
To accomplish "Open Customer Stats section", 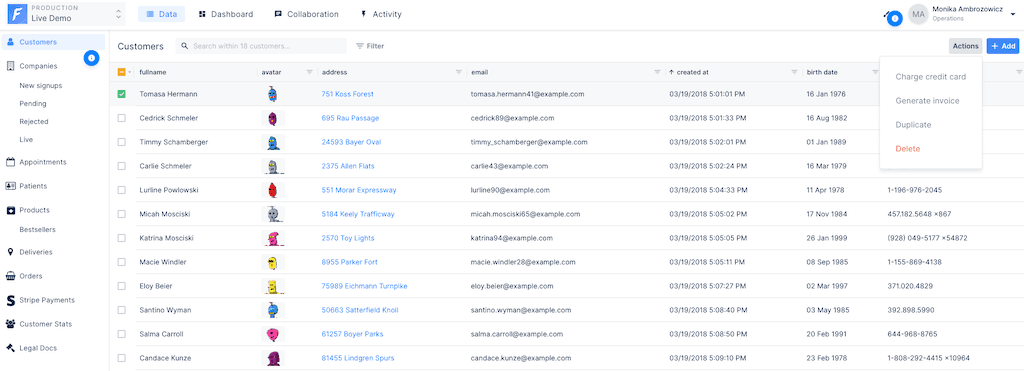I will point(46,324).
